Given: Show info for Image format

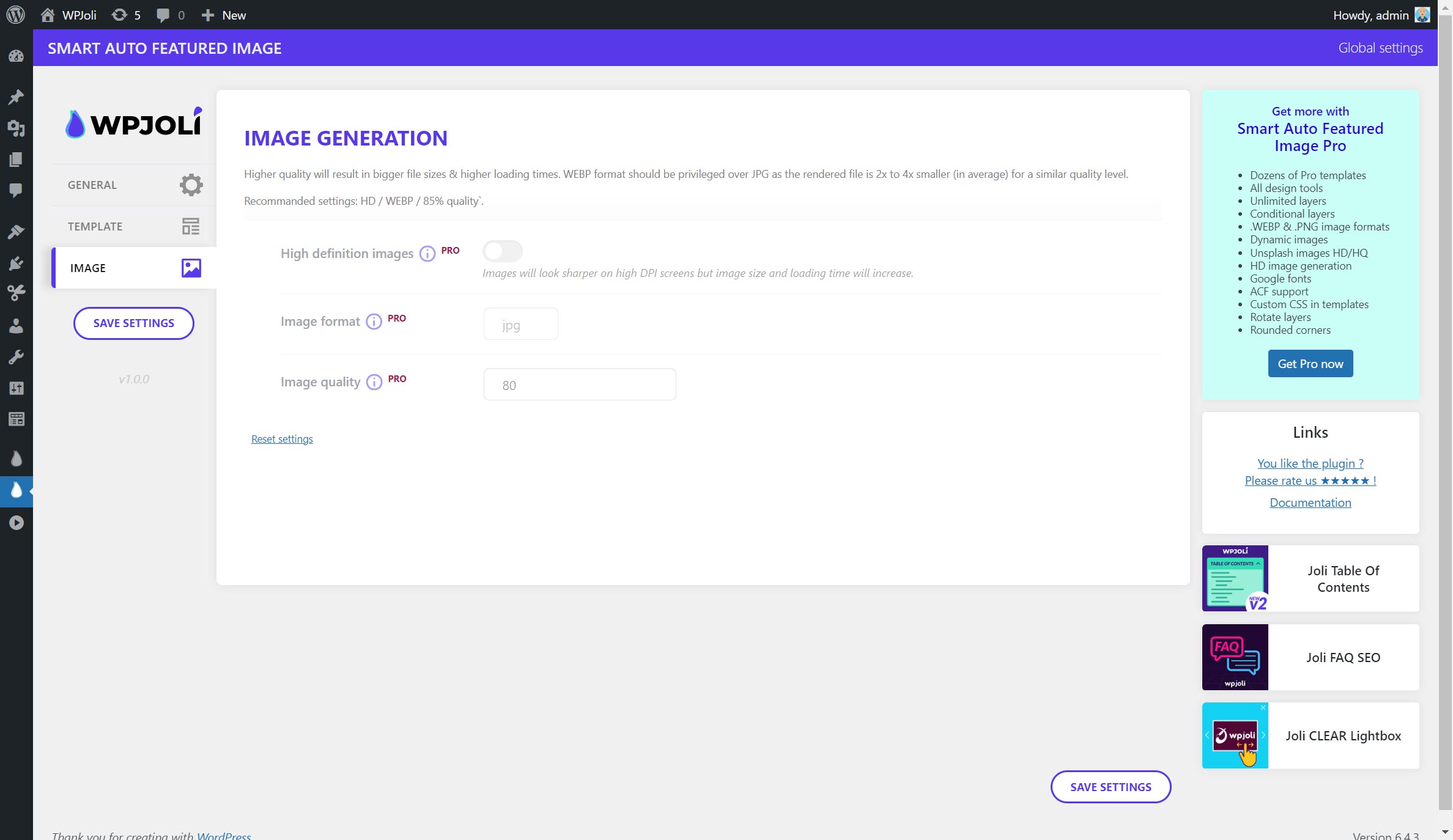Looking at the screenshot, I should pyautogui.click(x=374, y=322).
